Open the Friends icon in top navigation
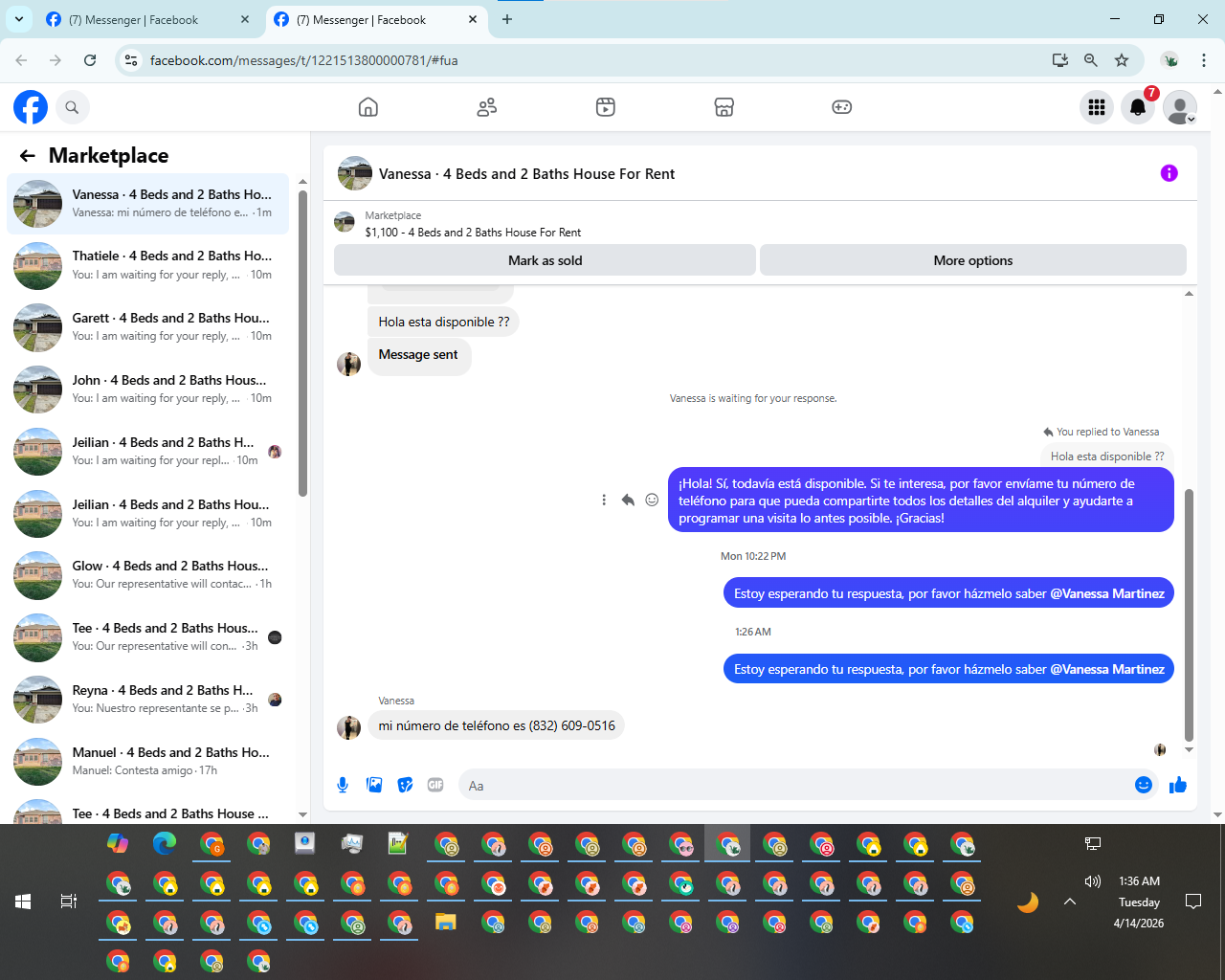 point(487,107)
